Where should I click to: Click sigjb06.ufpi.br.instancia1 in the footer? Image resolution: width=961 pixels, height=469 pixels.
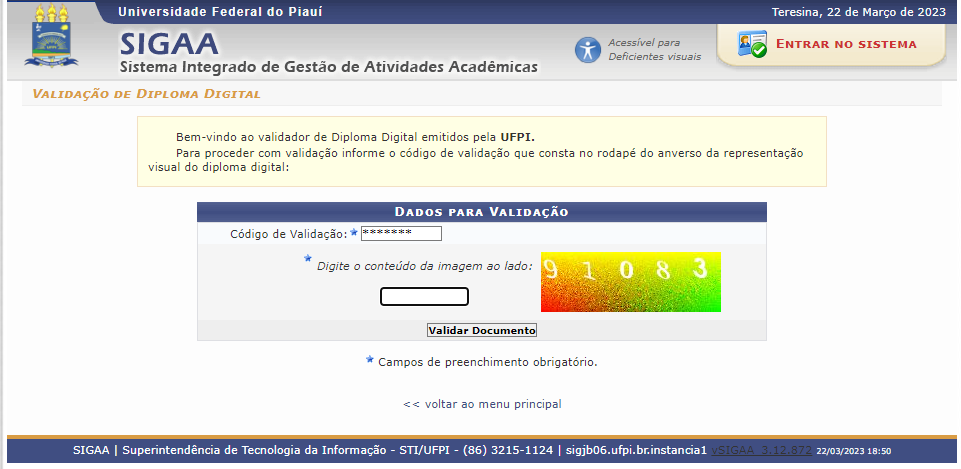tap(636, 451)
